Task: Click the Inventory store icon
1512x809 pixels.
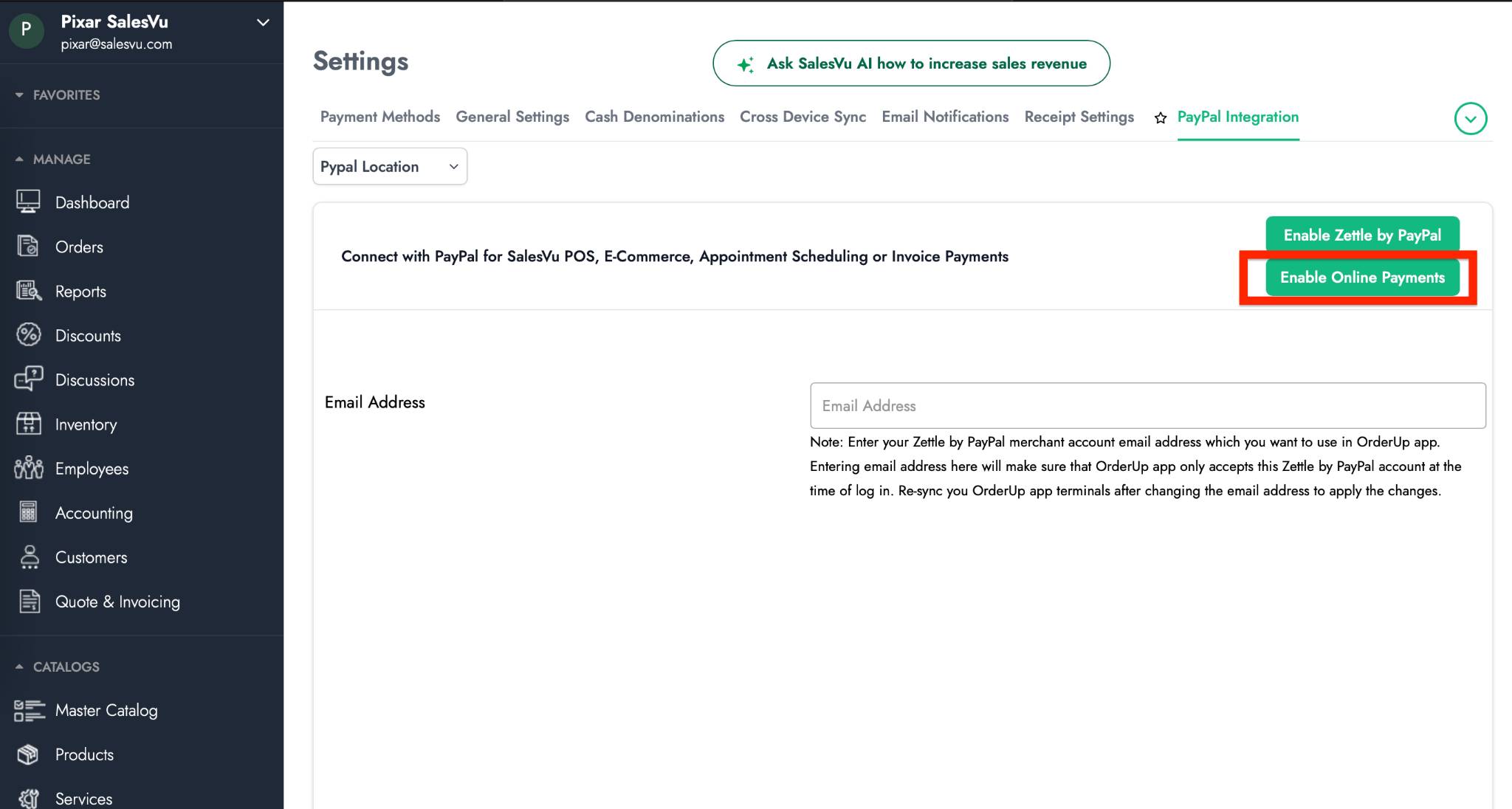Action: 29,424
